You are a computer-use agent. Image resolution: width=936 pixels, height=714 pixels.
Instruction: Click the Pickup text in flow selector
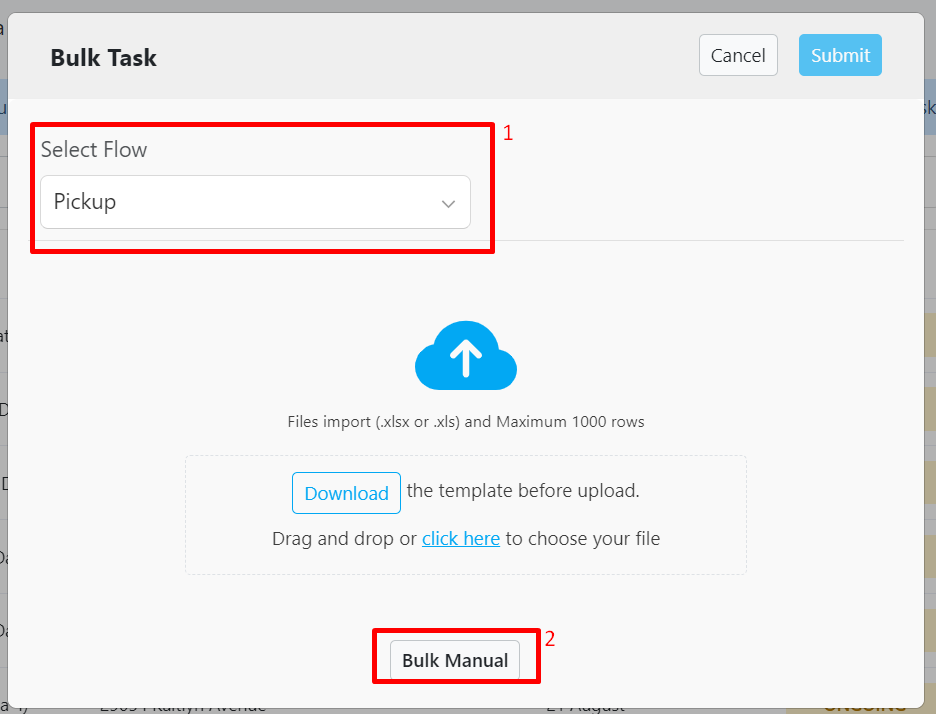tap(85, 202)
